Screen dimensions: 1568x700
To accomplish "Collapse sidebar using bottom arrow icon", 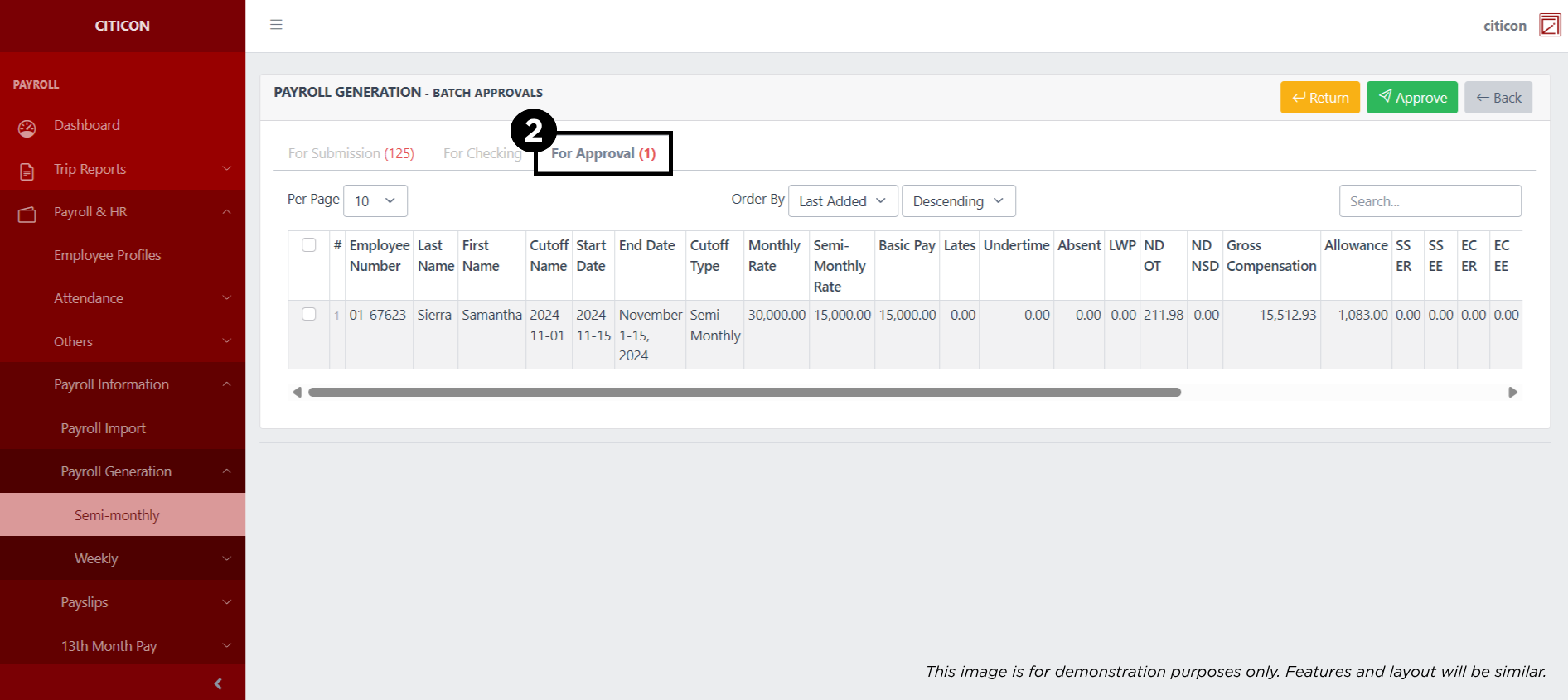I will click(218, 683).
